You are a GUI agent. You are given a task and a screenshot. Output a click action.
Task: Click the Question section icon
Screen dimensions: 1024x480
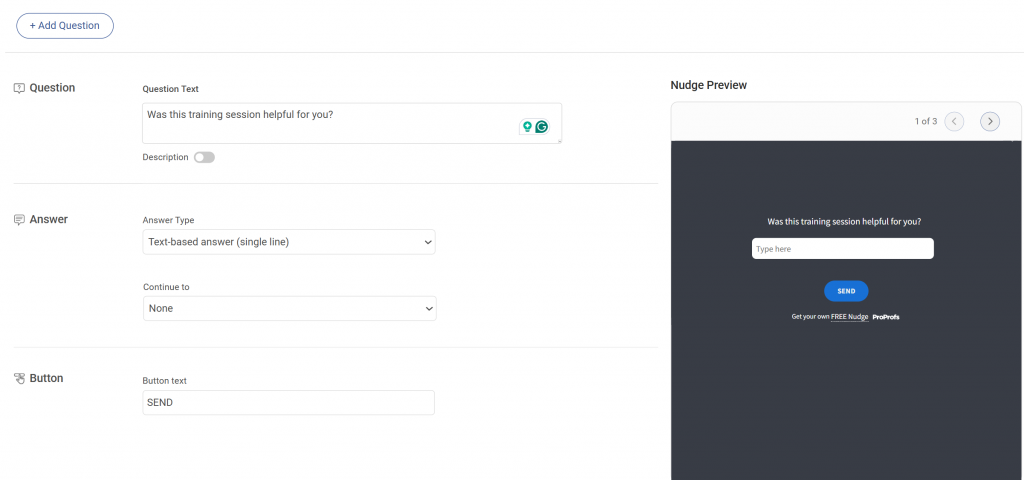pyautogui.click(x=20, y=88)
